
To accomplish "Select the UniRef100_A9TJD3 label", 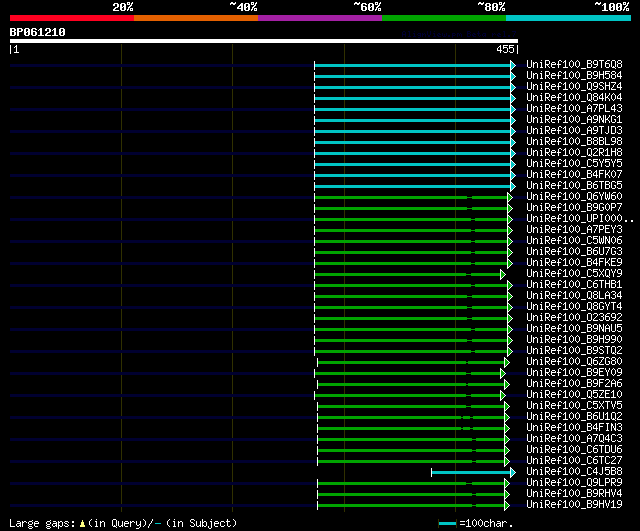I will click(x=574, y=131).
